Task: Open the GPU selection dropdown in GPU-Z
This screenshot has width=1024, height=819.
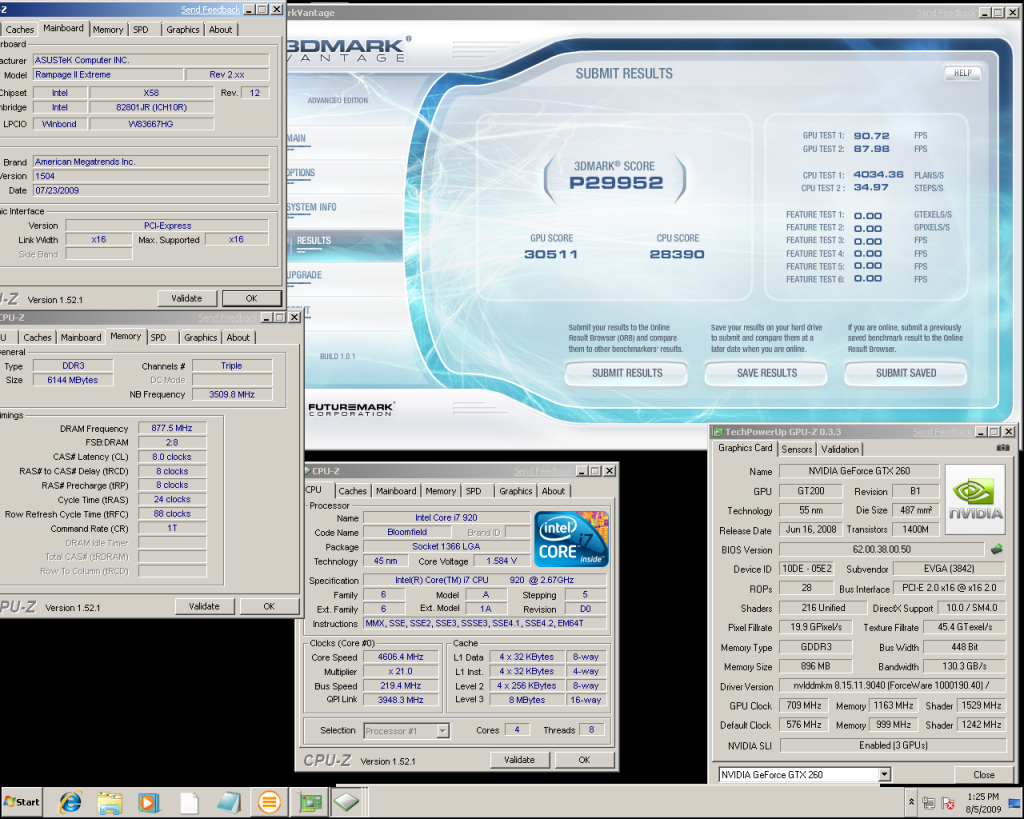Action: tap(884, 775)
